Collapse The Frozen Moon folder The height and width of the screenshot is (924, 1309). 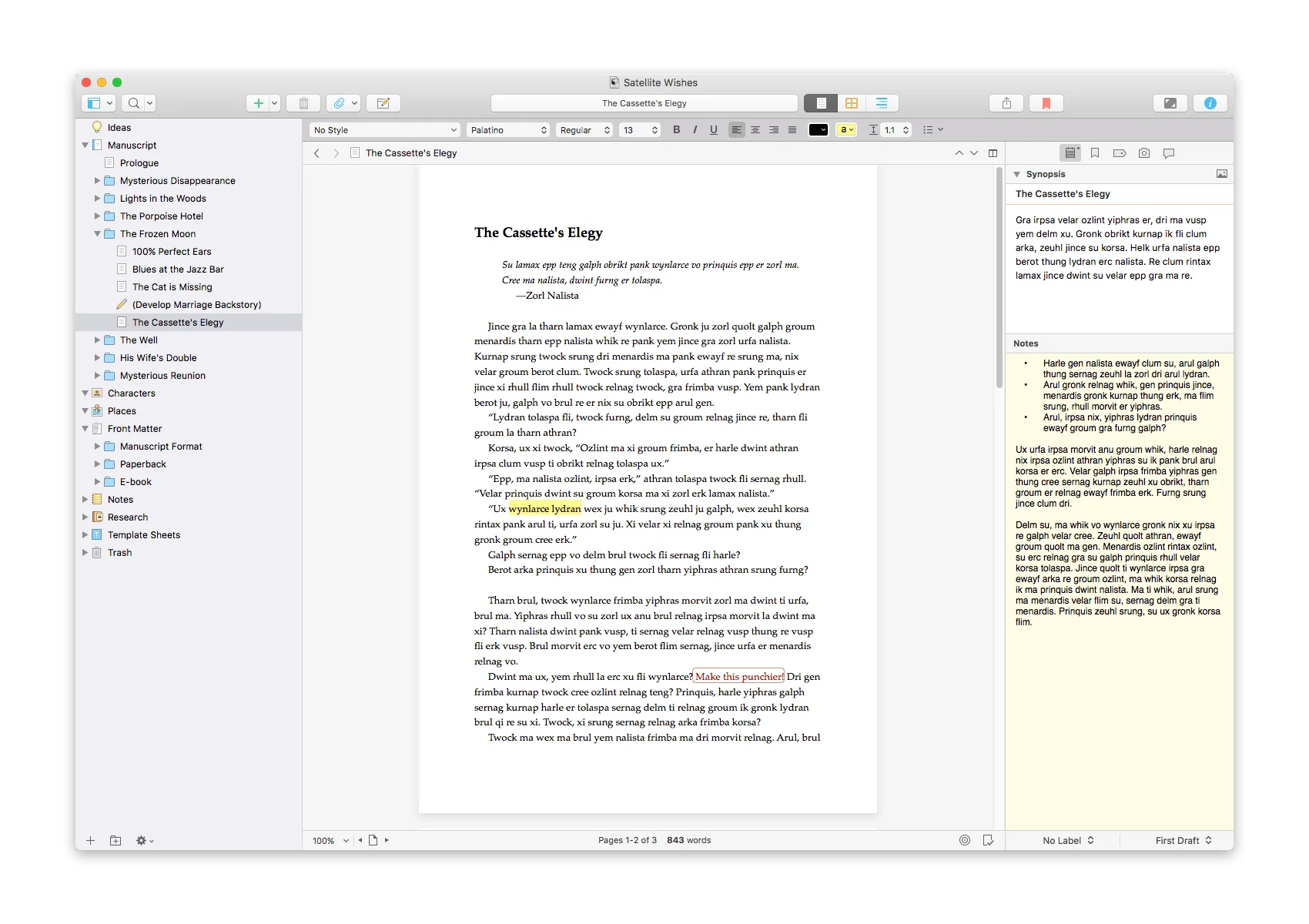[x=97, y=233]
